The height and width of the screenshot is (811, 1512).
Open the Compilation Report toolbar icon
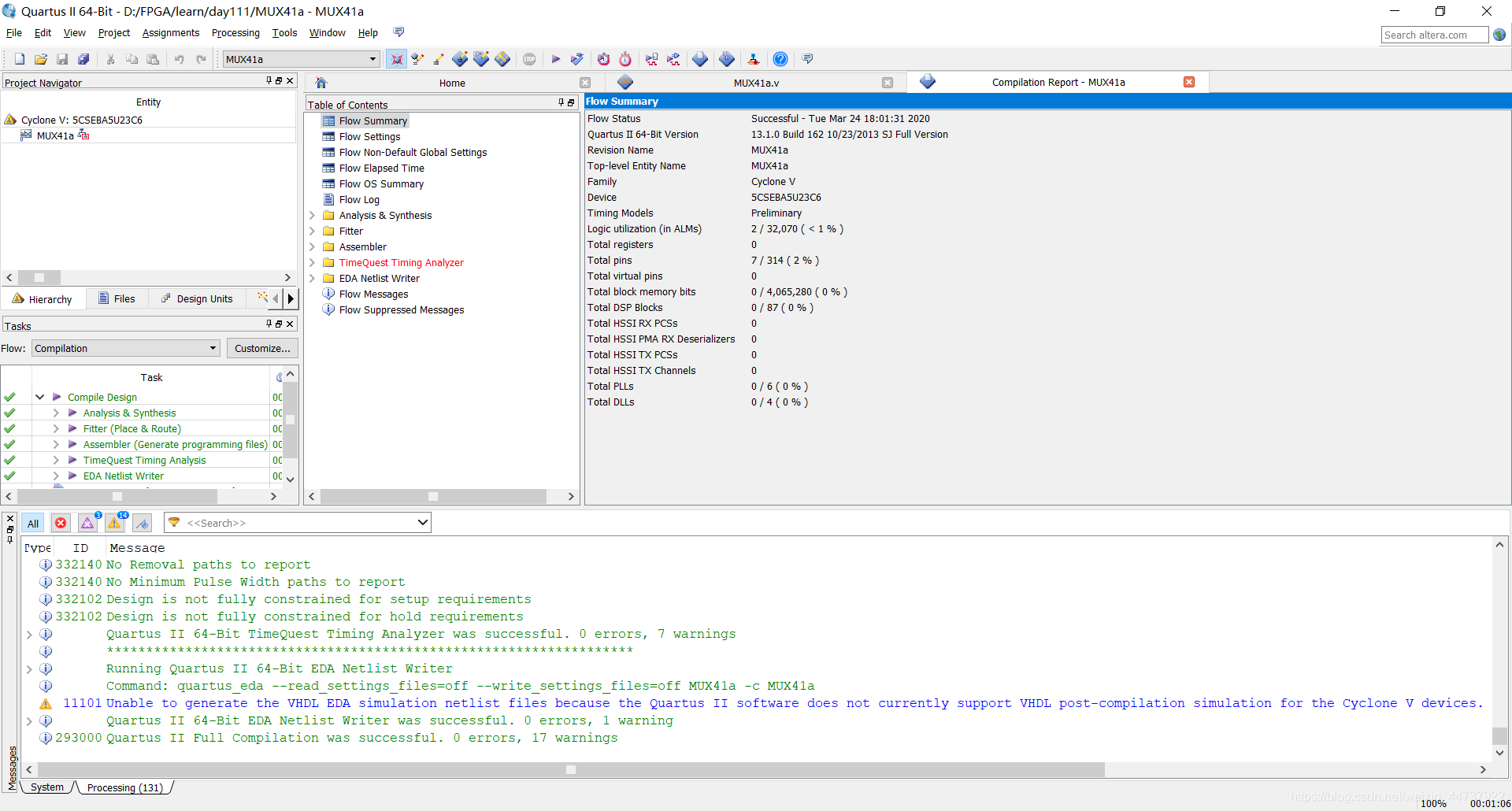700,59
